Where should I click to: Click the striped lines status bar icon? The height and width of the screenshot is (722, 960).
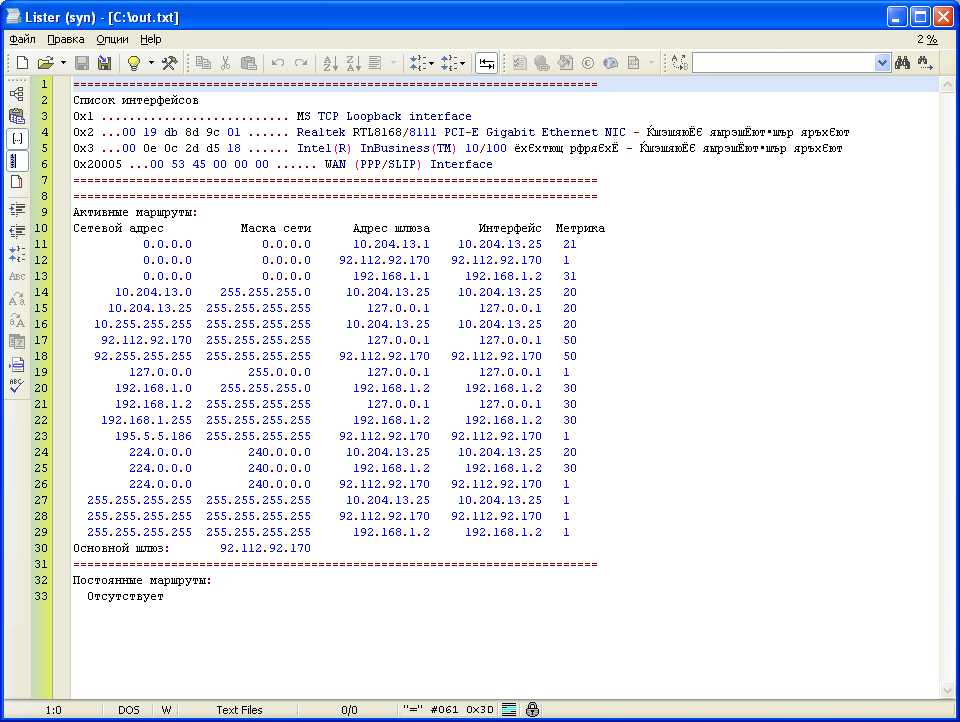509,710
